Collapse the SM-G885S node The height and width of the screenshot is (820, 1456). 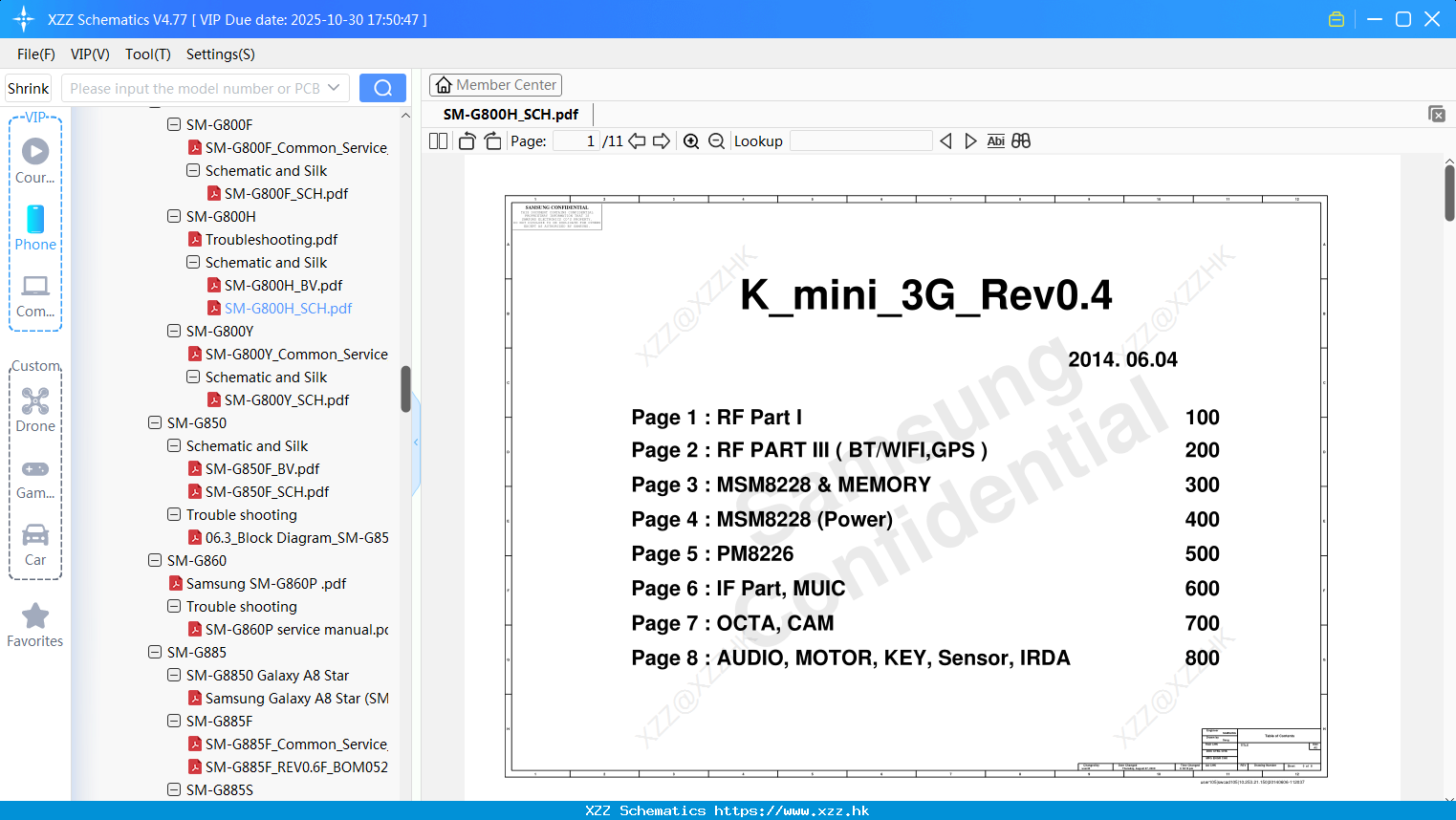tap(174, 789)
